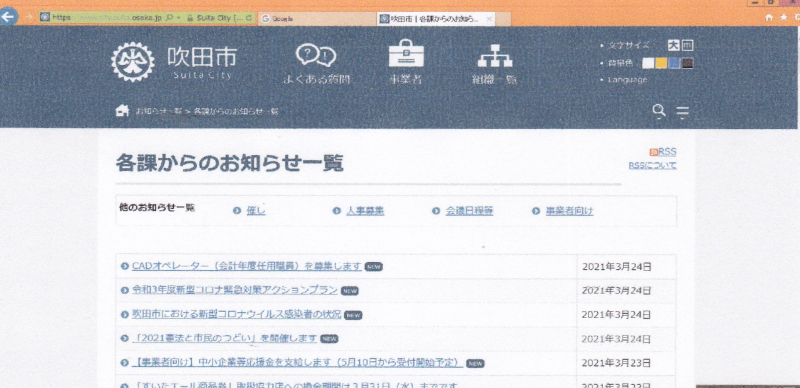The width and height of the screenshot is (800, 388).
Task: Open browser home icon at top right
Action: [769, 17]
